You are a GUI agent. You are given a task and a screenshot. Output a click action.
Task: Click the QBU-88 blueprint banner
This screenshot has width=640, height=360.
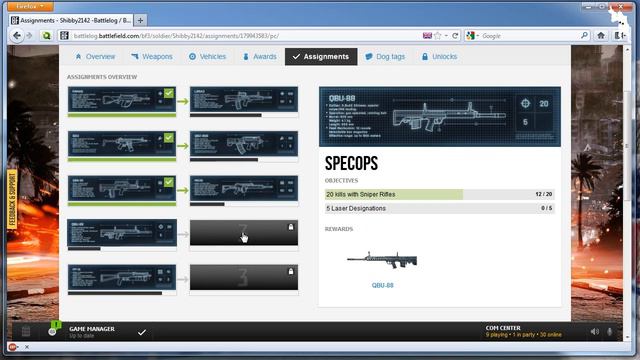click(x=440, y=117)
